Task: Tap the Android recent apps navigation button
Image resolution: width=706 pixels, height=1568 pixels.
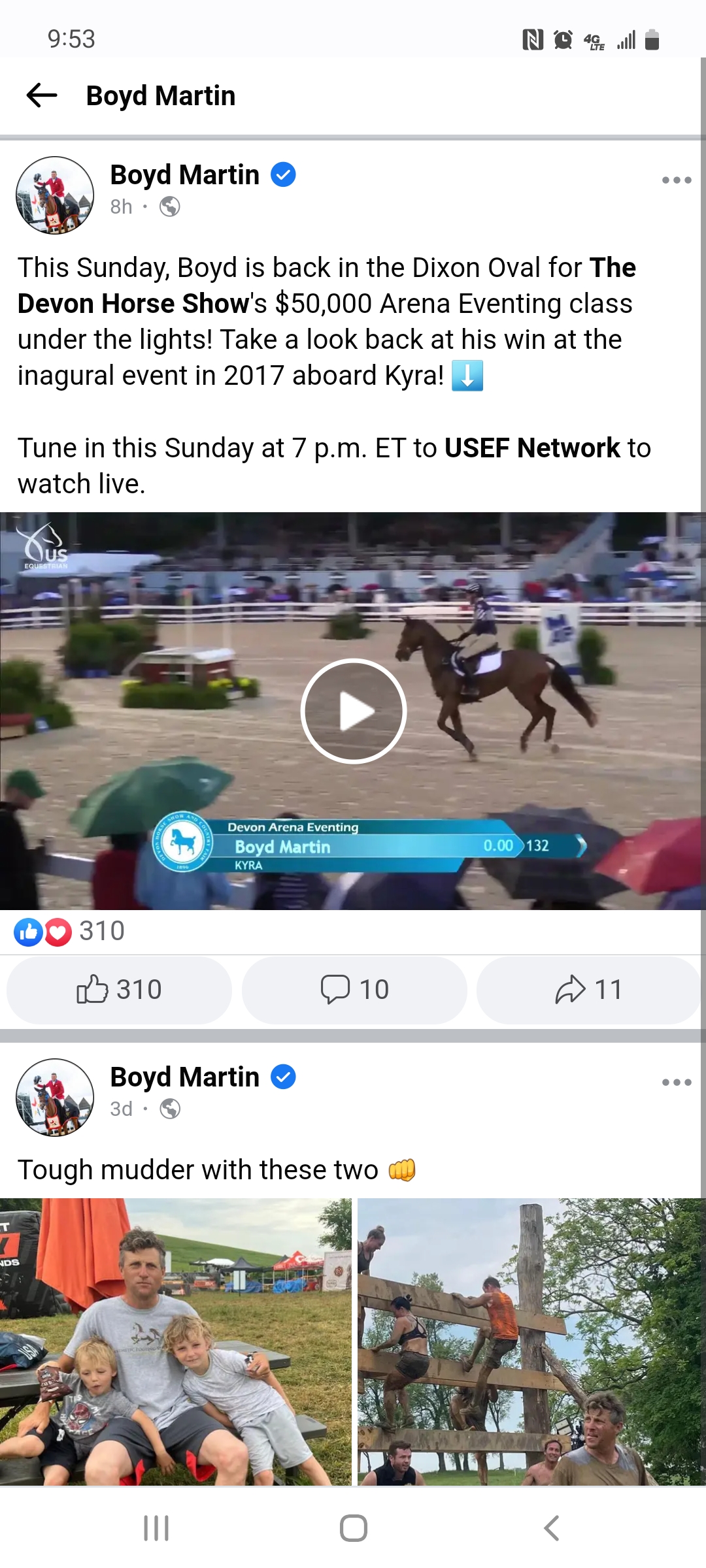Action: click(156, 1528)
